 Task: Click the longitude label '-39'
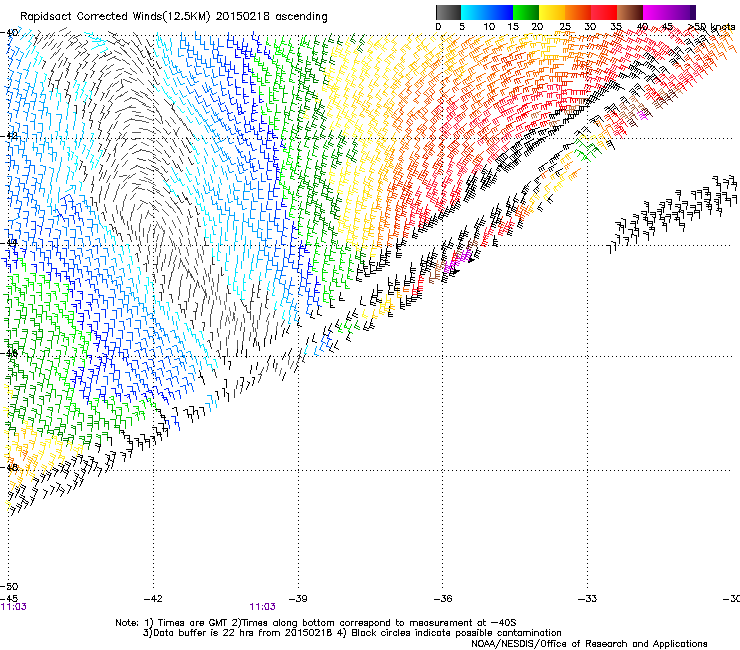coord(298,599)
